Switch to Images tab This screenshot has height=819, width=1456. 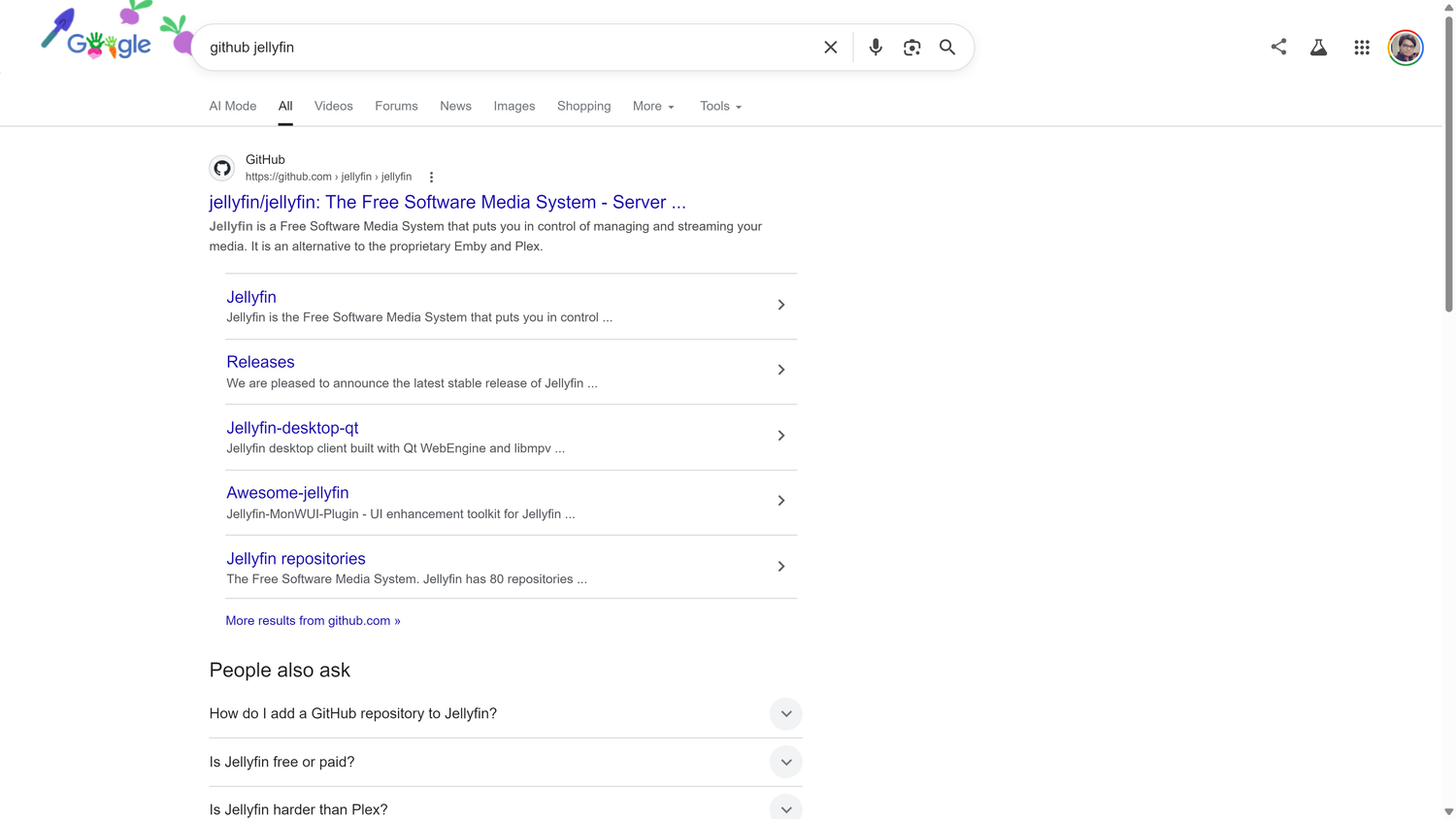[x=514, y=106]
